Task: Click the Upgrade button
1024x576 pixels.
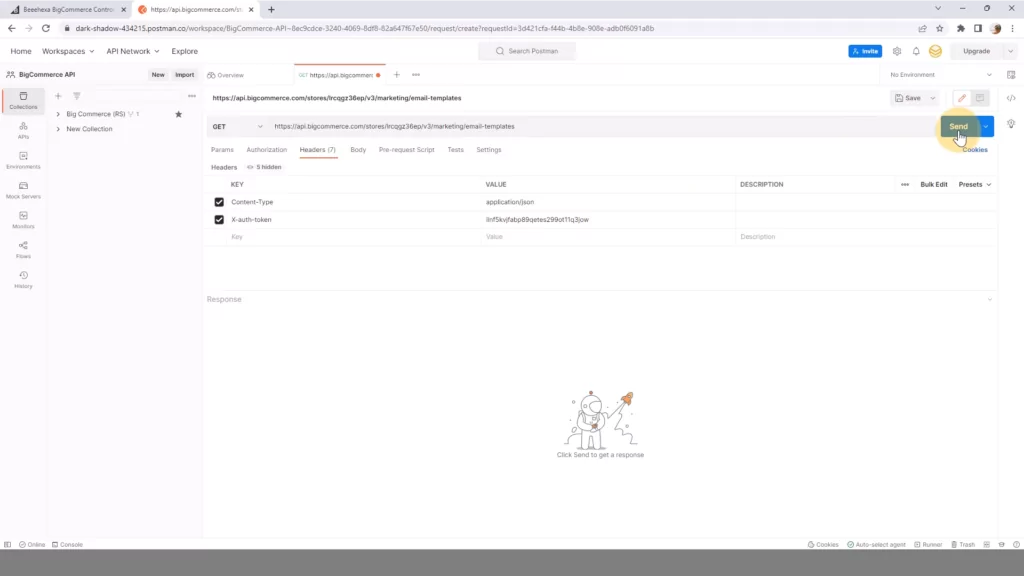Action: coord(976,51)
